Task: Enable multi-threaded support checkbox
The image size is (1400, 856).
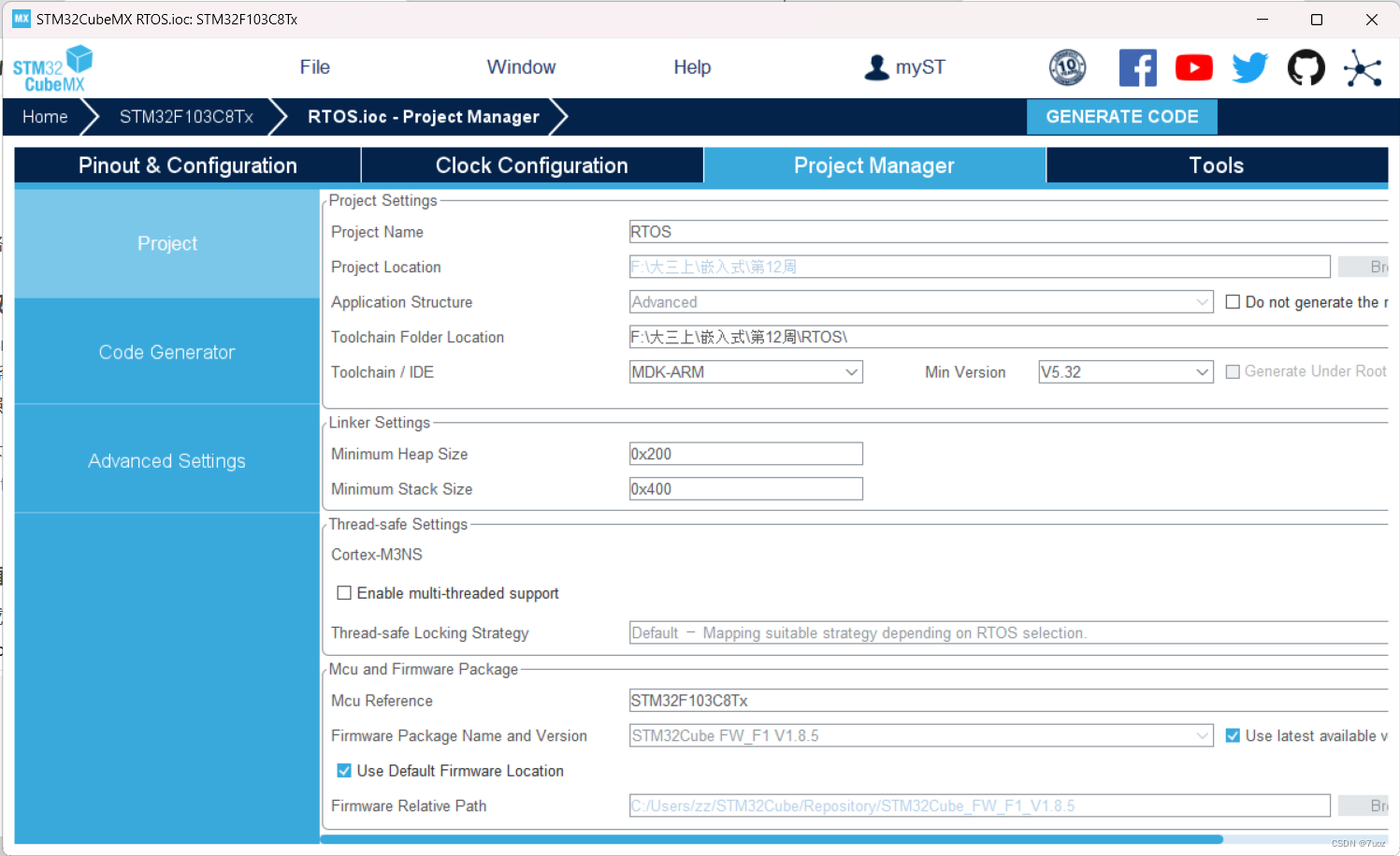Action: coord(344,593)
